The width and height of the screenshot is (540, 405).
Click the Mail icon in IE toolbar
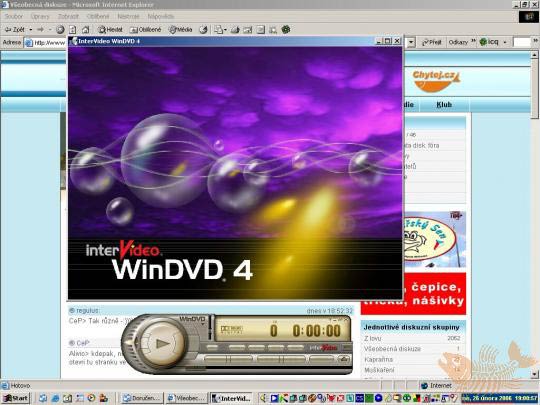[x=218, y=30]
